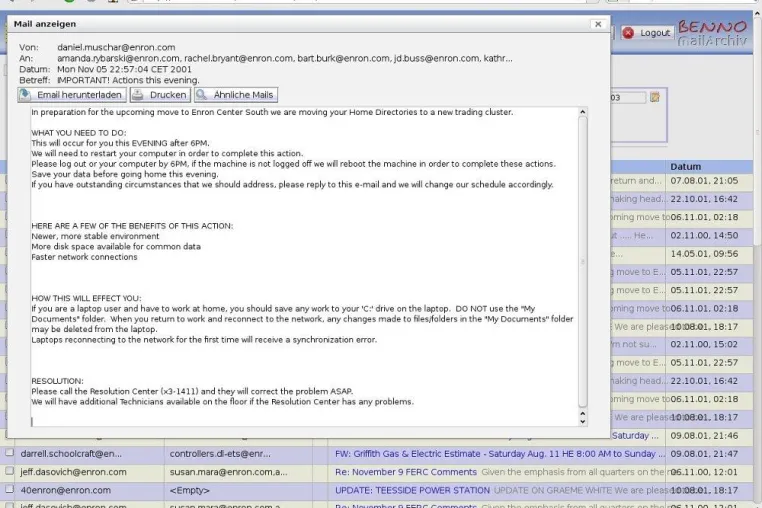Click the red Logout X icon

[x=628, y=33]
